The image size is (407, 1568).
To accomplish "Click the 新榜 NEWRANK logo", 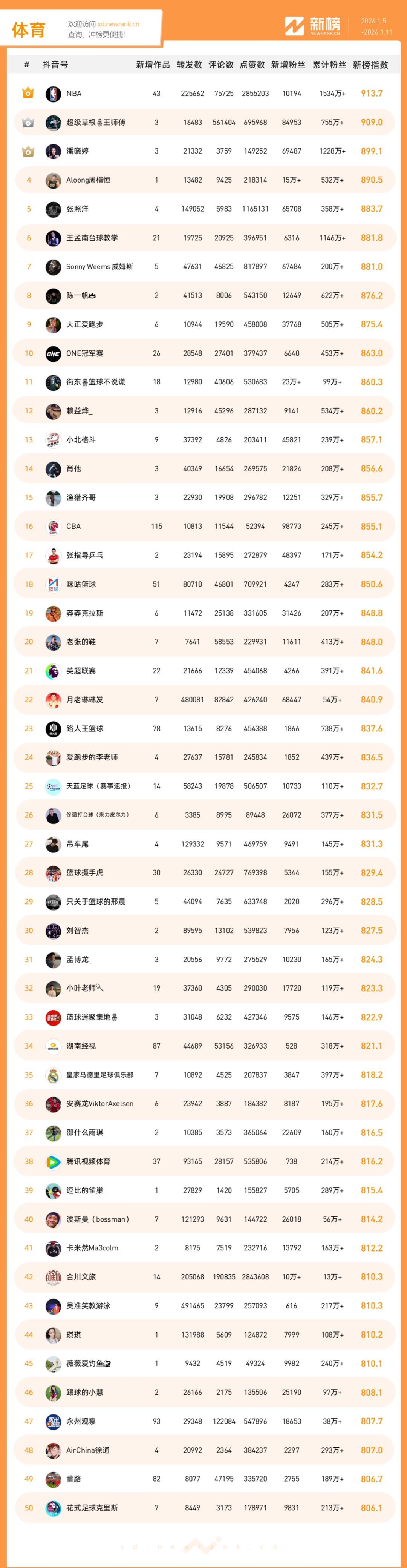I will (x=313, y=26).
